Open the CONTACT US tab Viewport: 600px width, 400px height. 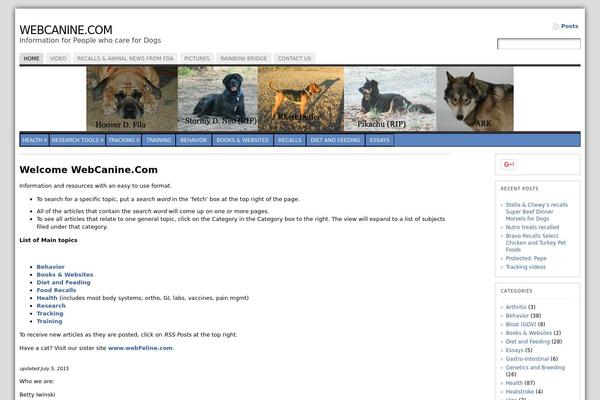tap(294, 59)
